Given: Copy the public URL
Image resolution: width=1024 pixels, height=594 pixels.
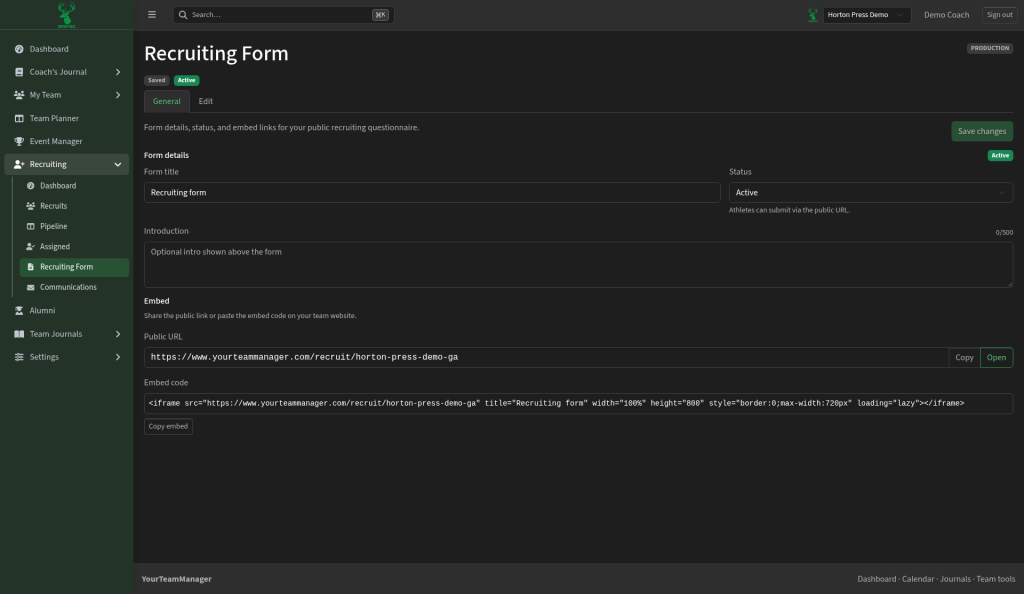Looking at the screenshot, I should 964,358.
